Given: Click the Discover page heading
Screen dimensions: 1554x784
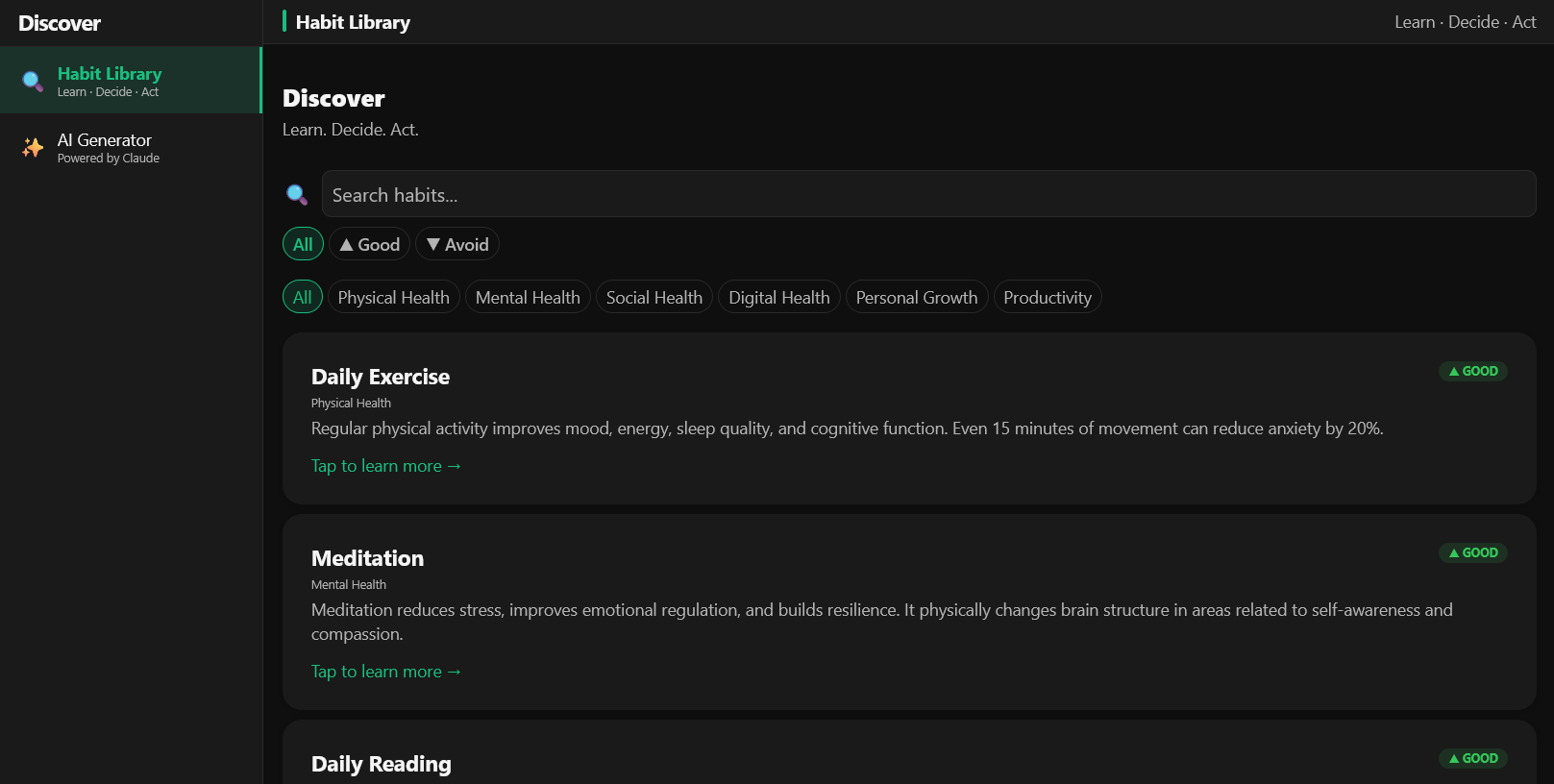Looking at the screenshot, I should click(333, 98).
